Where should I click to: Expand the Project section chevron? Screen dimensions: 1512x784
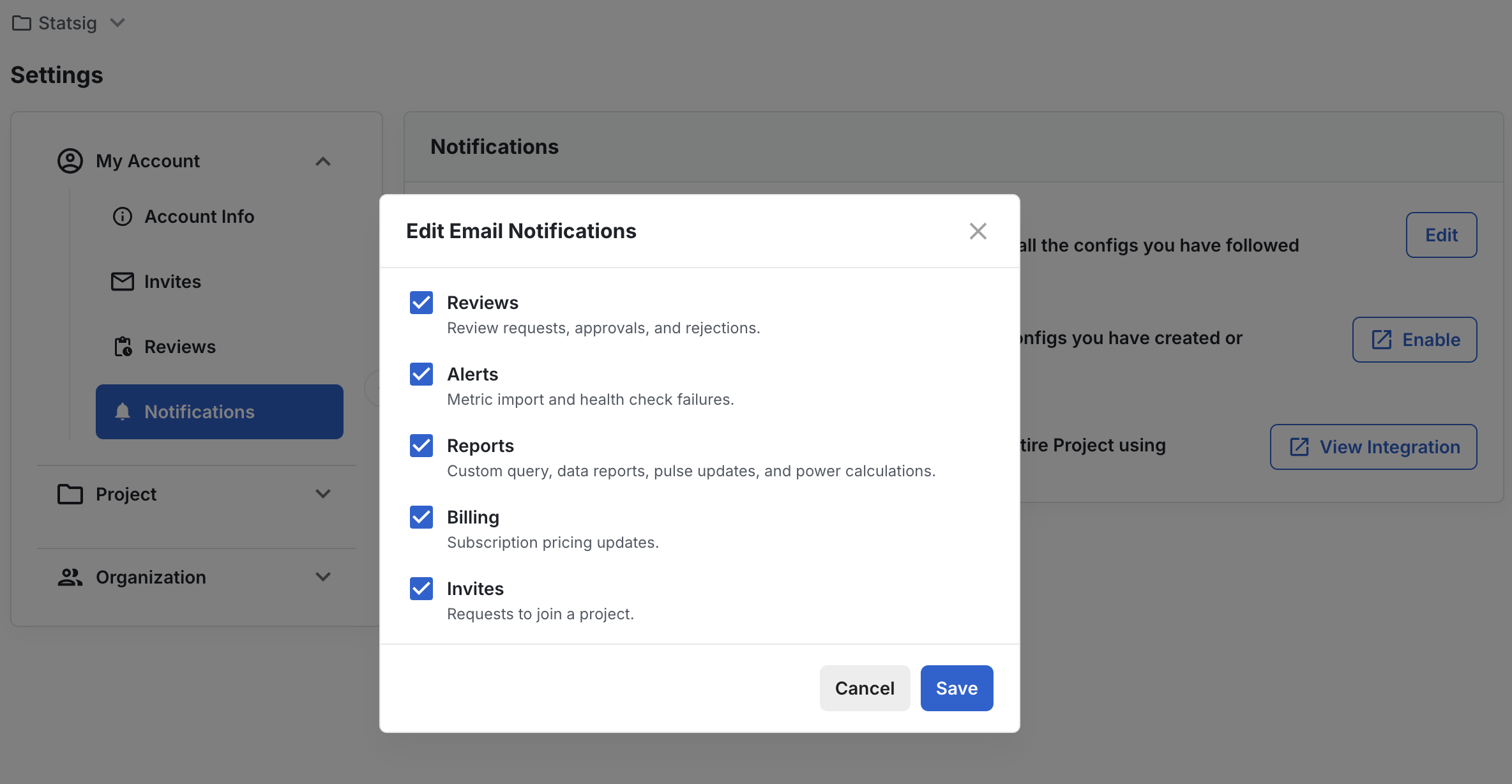(x=323, y=494)
